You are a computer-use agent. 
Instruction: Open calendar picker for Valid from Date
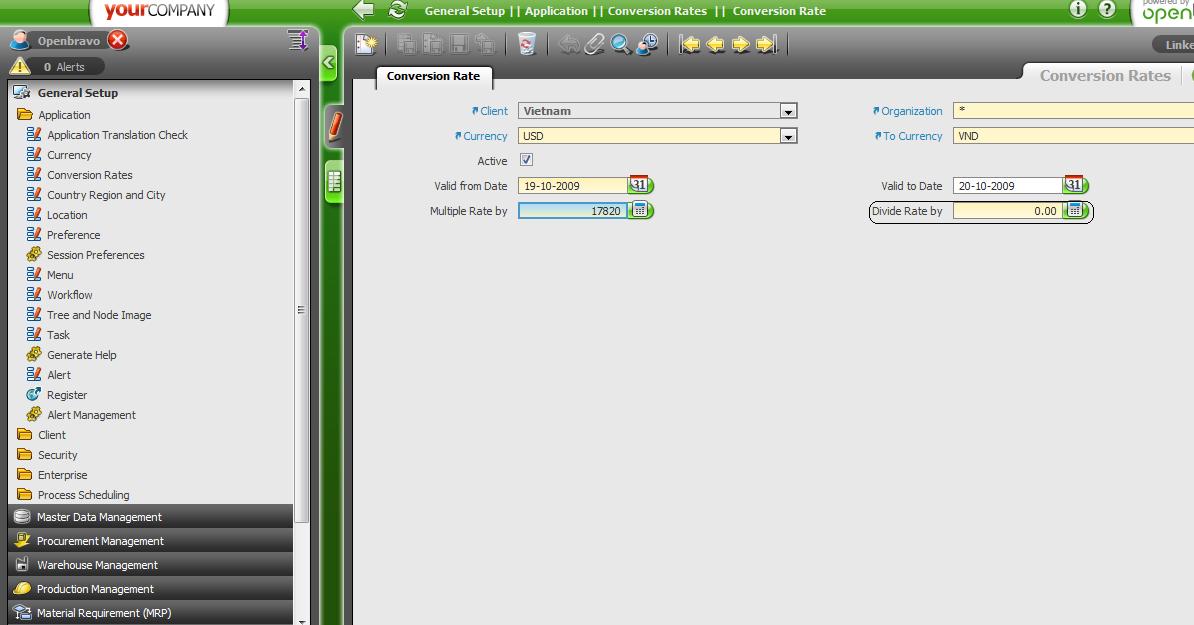639,185
